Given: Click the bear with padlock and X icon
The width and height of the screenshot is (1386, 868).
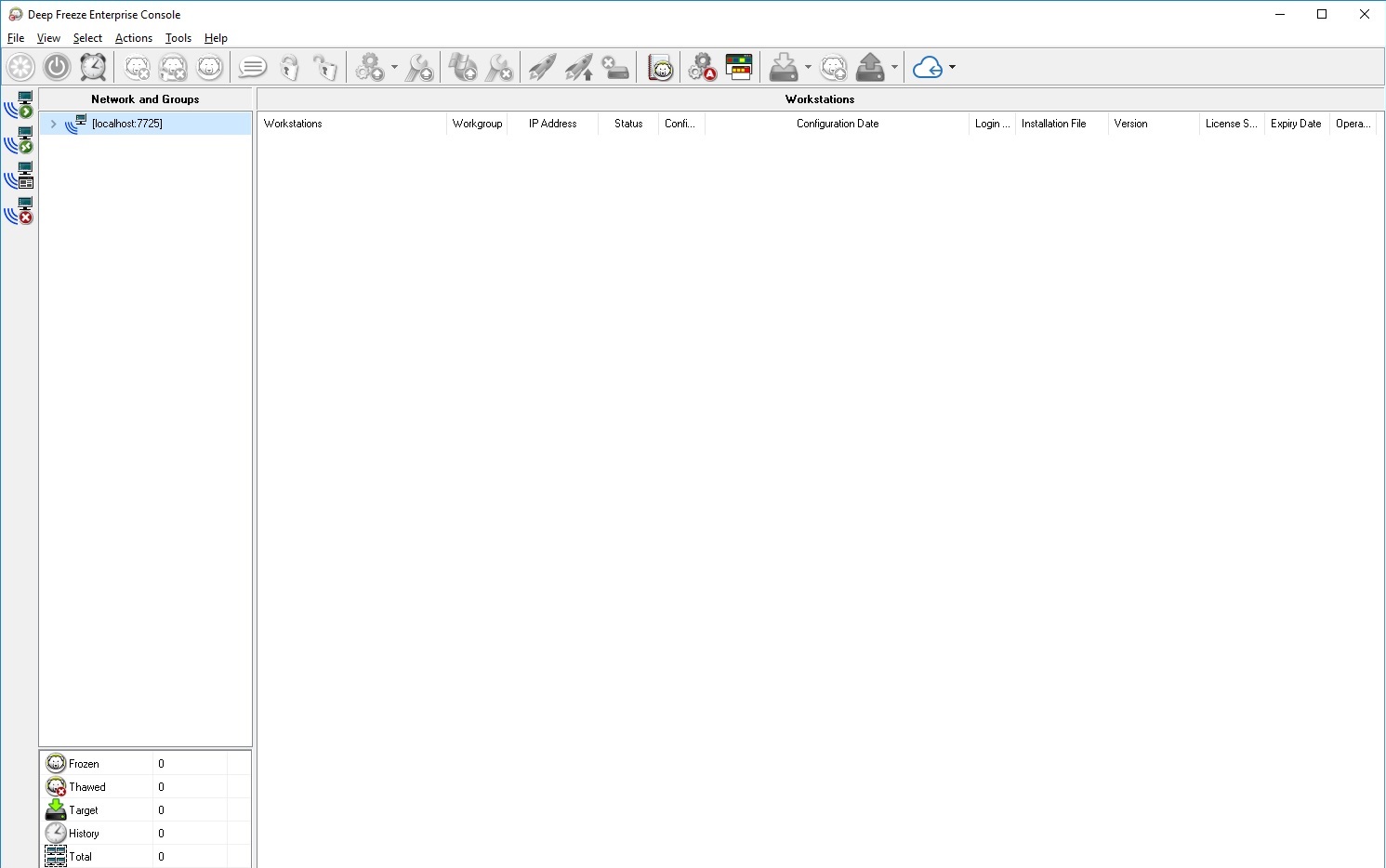Looking at the screenshot, I should tap(173, 67).
